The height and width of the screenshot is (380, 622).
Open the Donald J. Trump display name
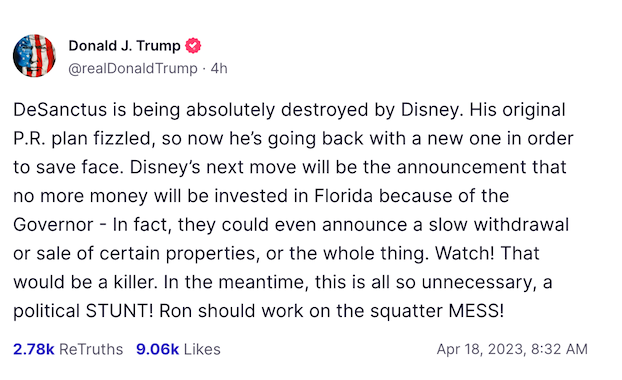pos(125,46)
